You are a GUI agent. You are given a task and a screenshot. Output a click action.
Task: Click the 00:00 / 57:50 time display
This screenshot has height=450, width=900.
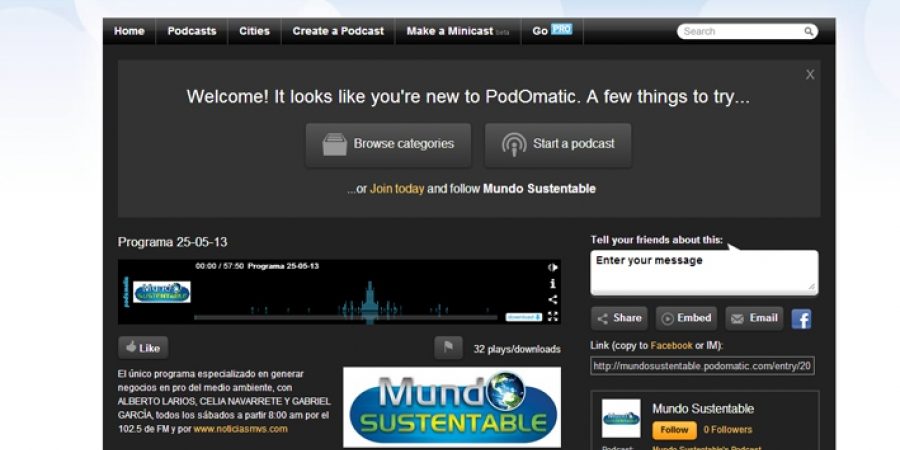[219, 266]
